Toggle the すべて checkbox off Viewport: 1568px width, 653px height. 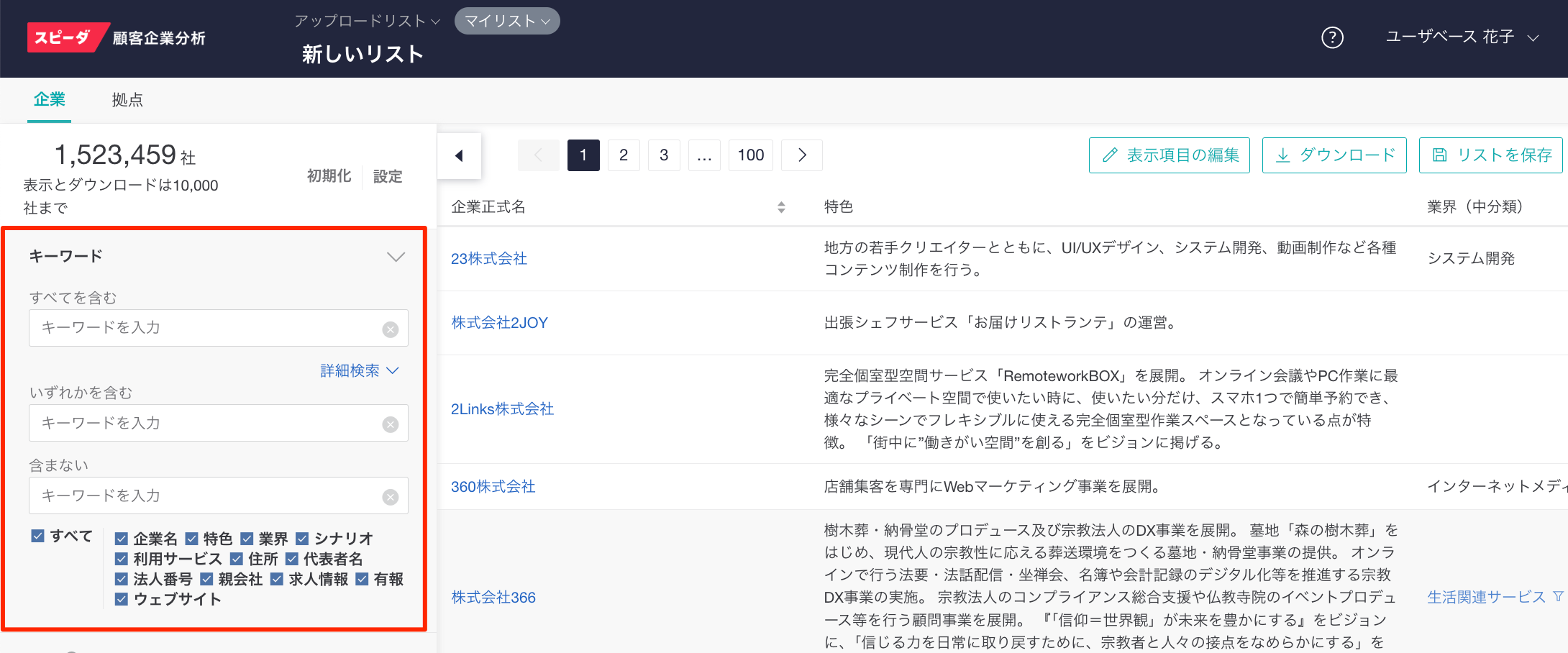[37, 536]
